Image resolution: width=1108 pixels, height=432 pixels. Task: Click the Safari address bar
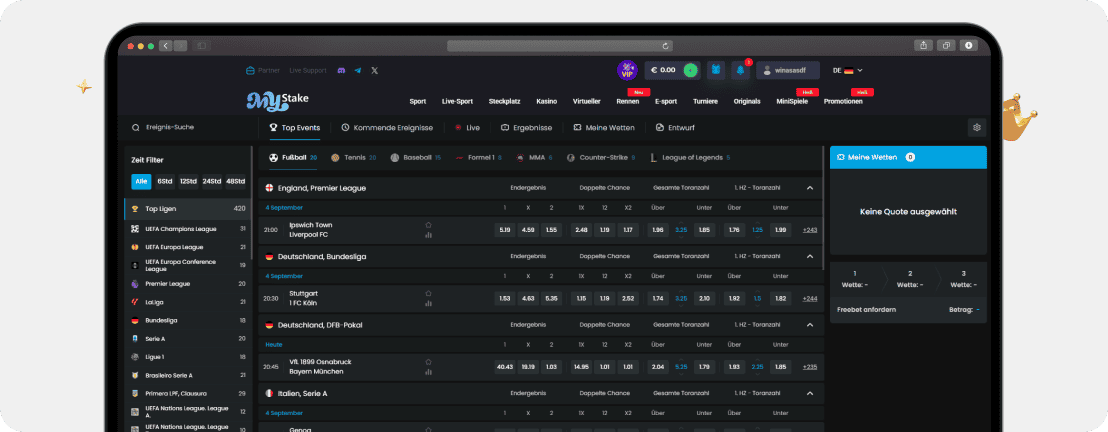pyautogui.click(x=560, y=46)
